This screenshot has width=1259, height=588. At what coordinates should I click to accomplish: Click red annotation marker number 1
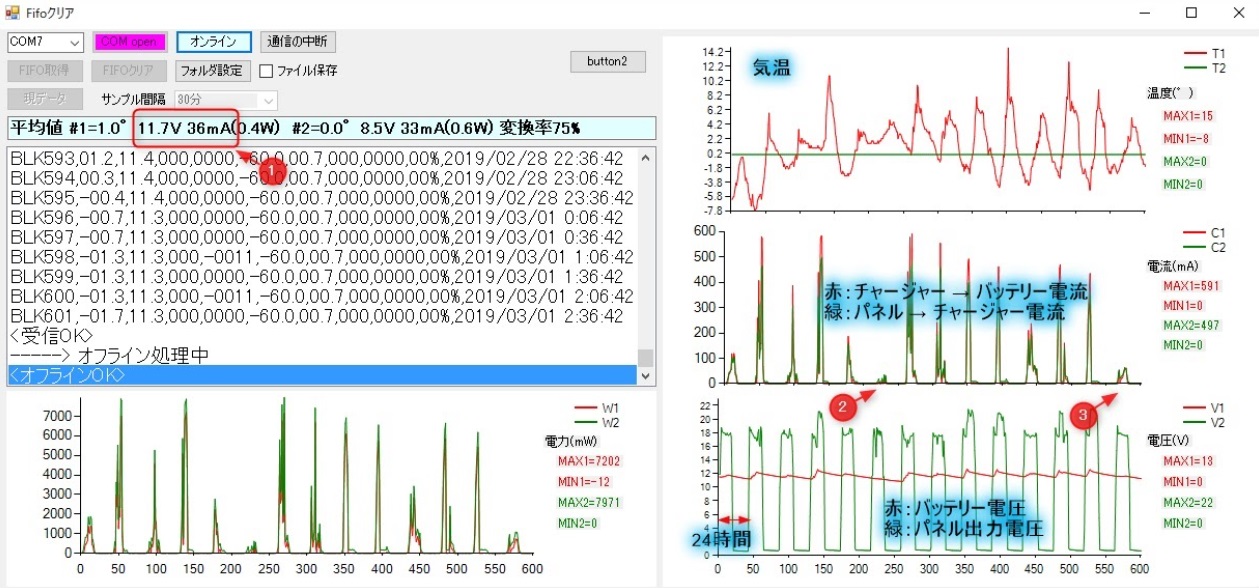[x=276, y=171]
